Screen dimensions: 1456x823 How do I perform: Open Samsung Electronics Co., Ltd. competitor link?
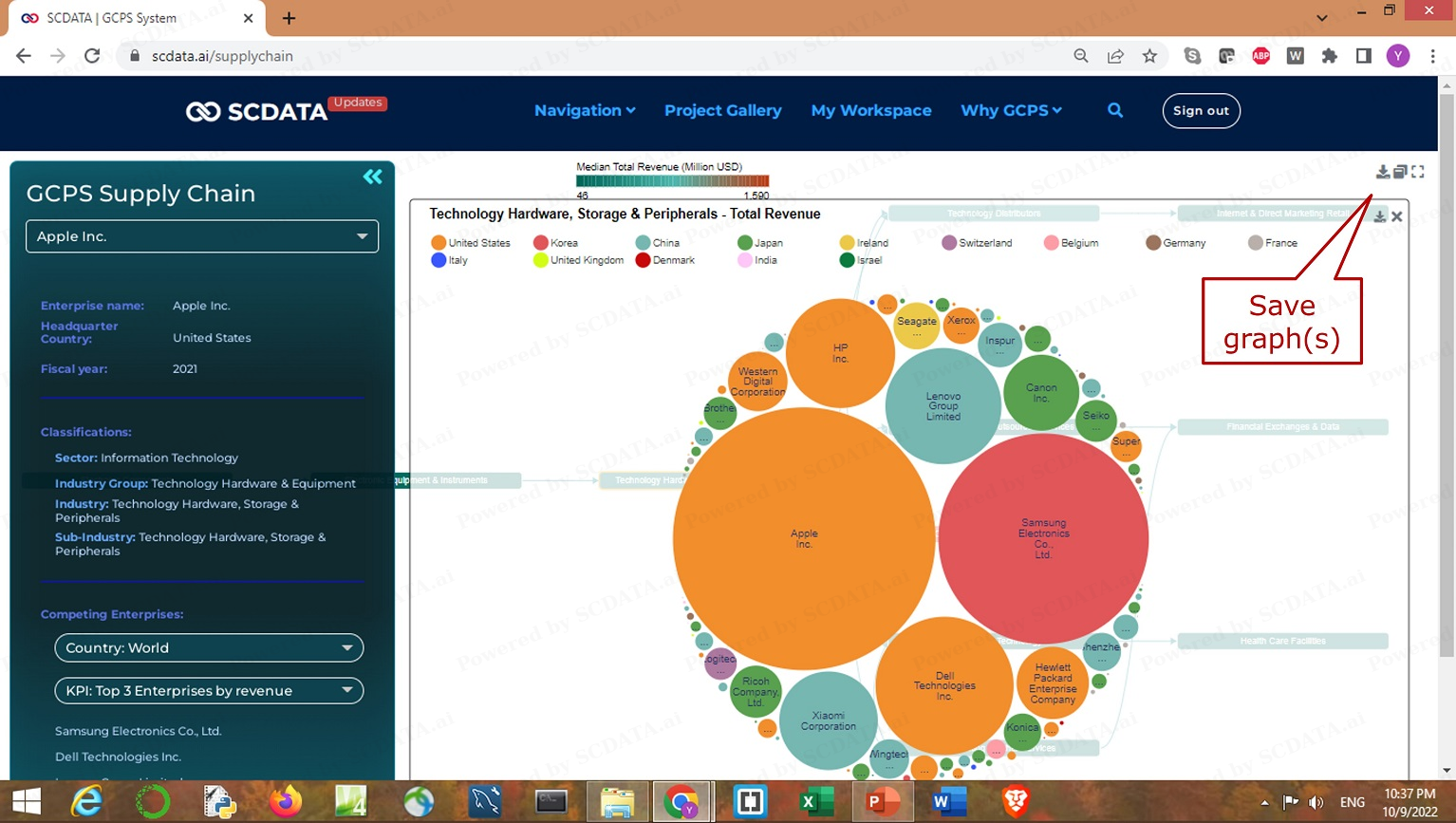coord(139,731)
